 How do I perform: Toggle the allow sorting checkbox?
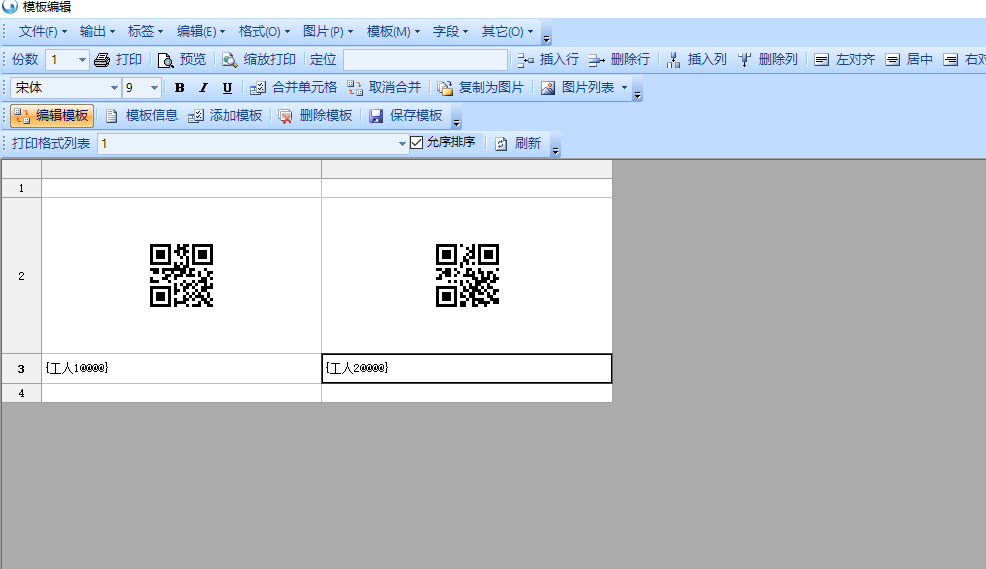(x=417, y=143)
